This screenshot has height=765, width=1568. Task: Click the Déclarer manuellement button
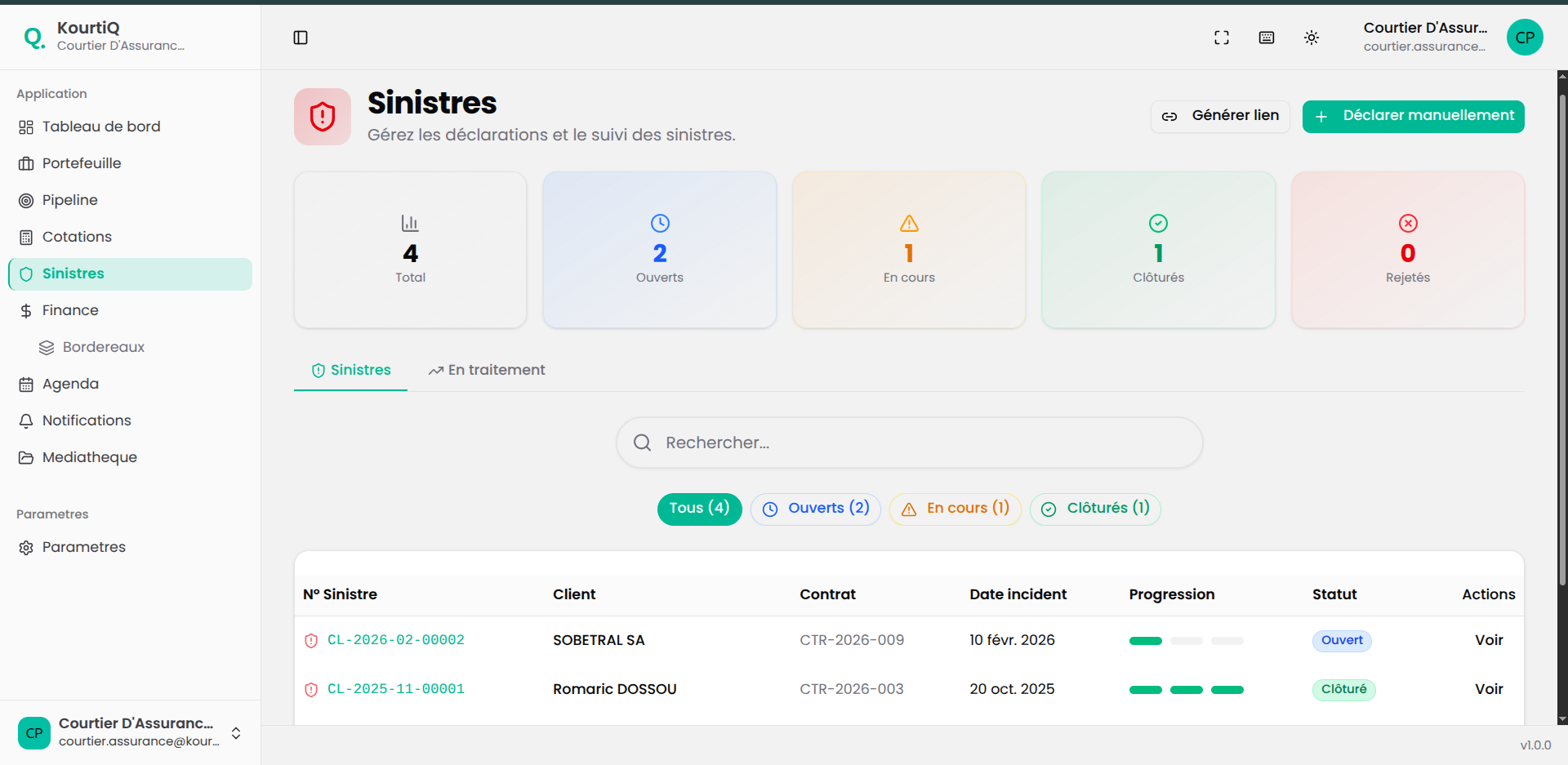[x=1413, y=116]
